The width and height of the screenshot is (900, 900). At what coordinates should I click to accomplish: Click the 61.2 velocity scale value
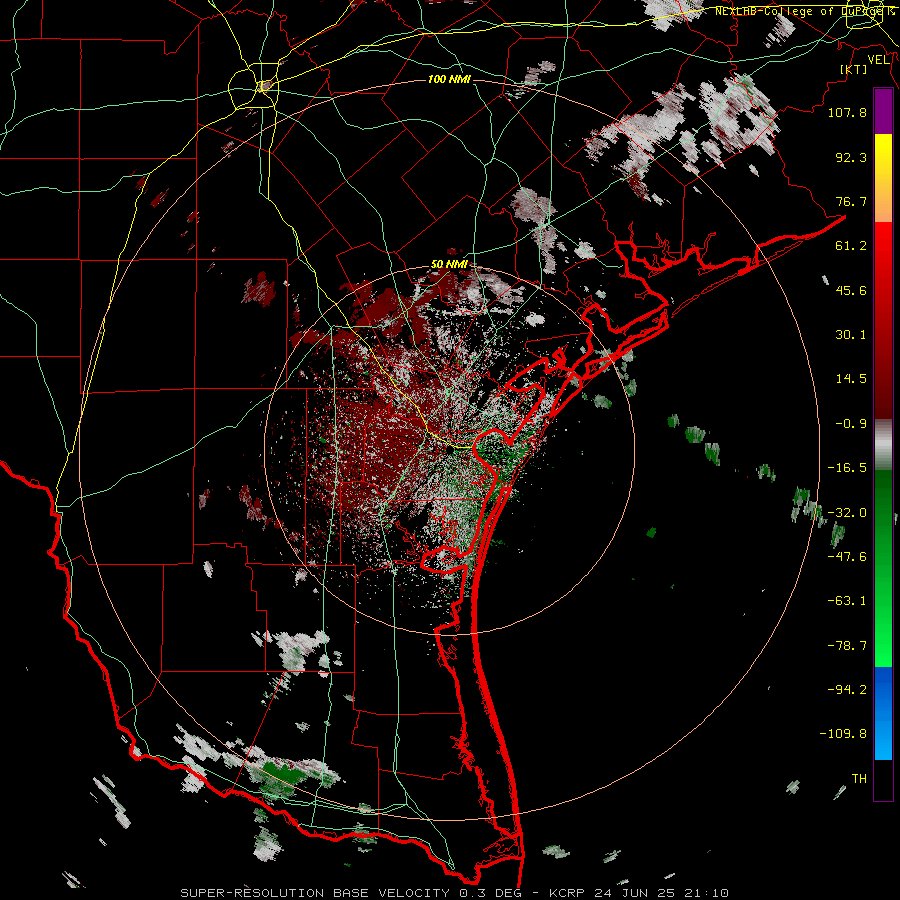click(851, 246)
